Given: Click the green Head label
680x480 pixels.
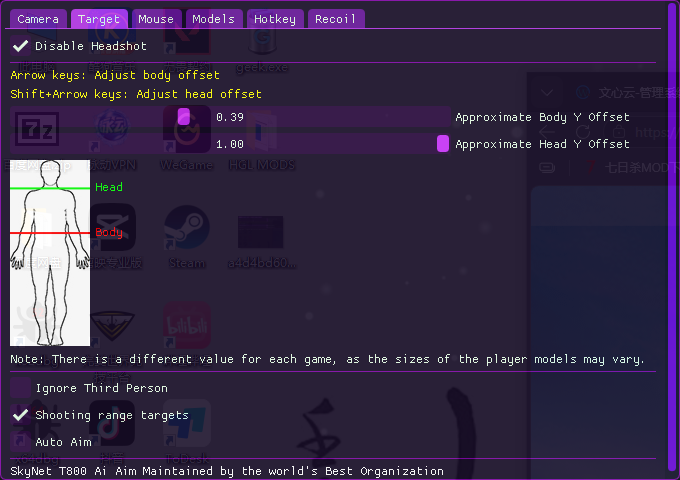Looking at the screenshot, I should click(x=109, y=187).
